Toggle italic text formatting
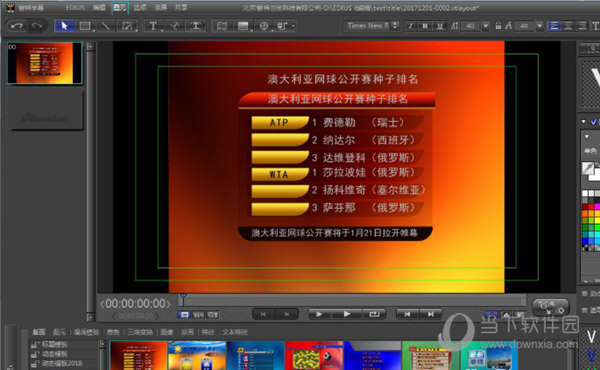The width and height of the screenshot is (600, 370). (x=411, y=26)
